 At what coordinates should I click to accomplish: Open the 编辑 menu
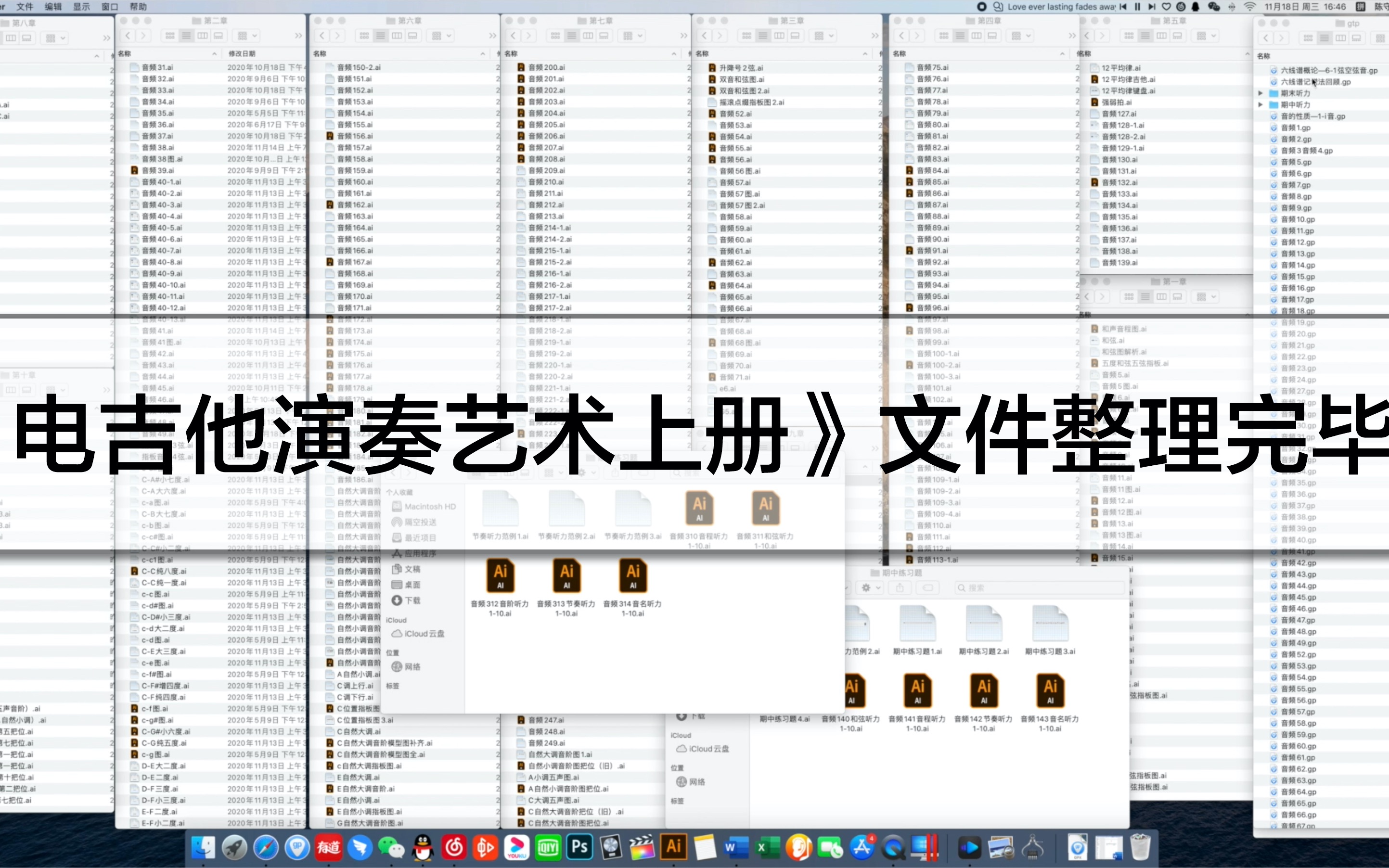(53, 6)
